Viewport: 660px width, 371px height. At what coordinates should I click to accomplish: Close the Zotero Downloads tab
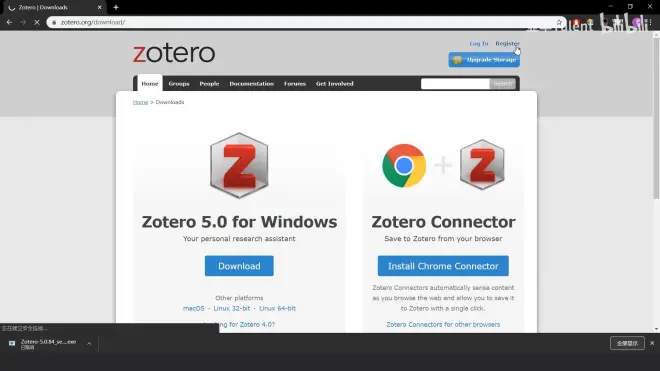(x=99, y=7)
